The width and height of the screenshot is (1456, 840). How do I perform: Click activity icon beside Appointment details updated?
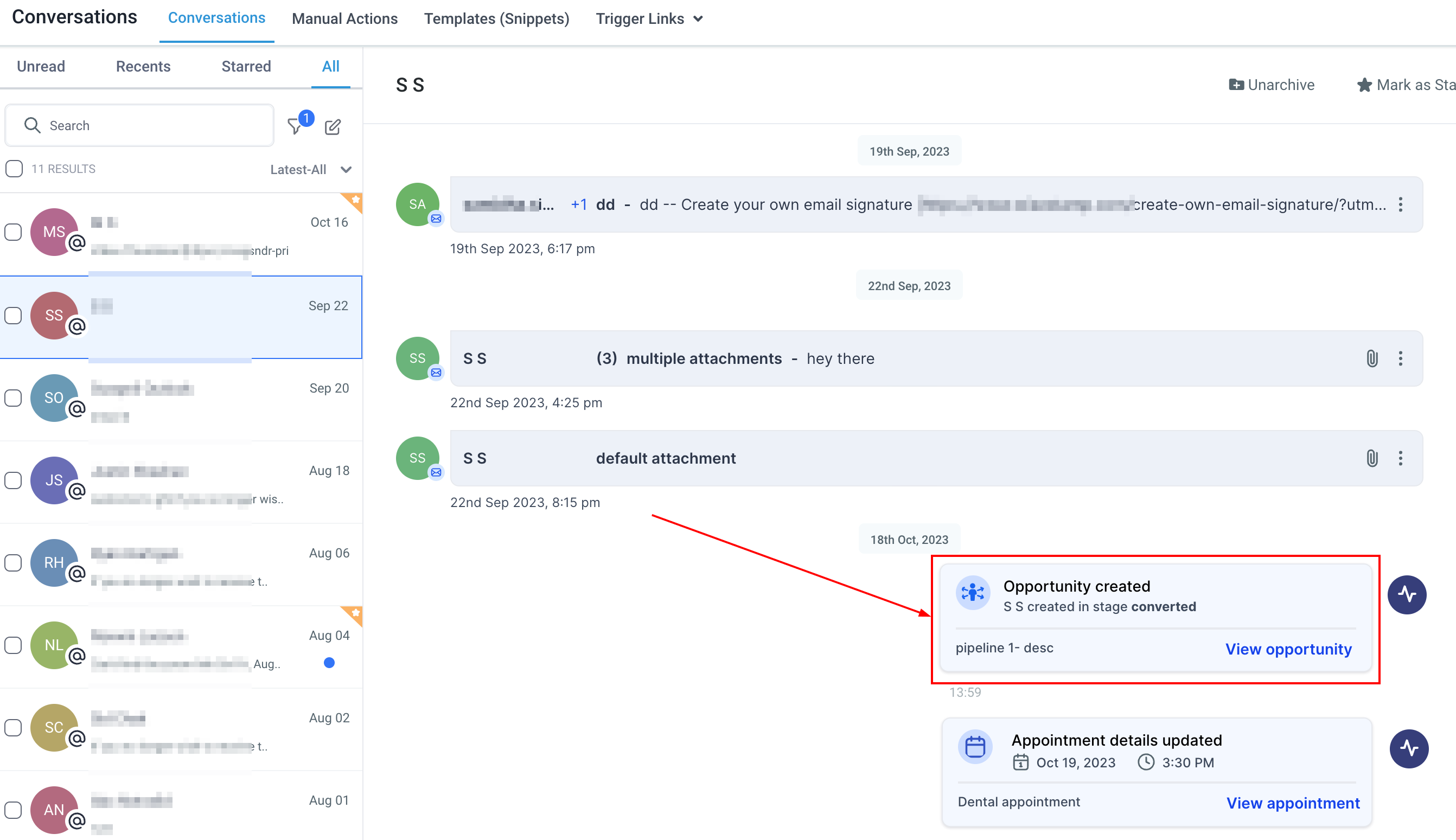click(x=1409, y=748)
